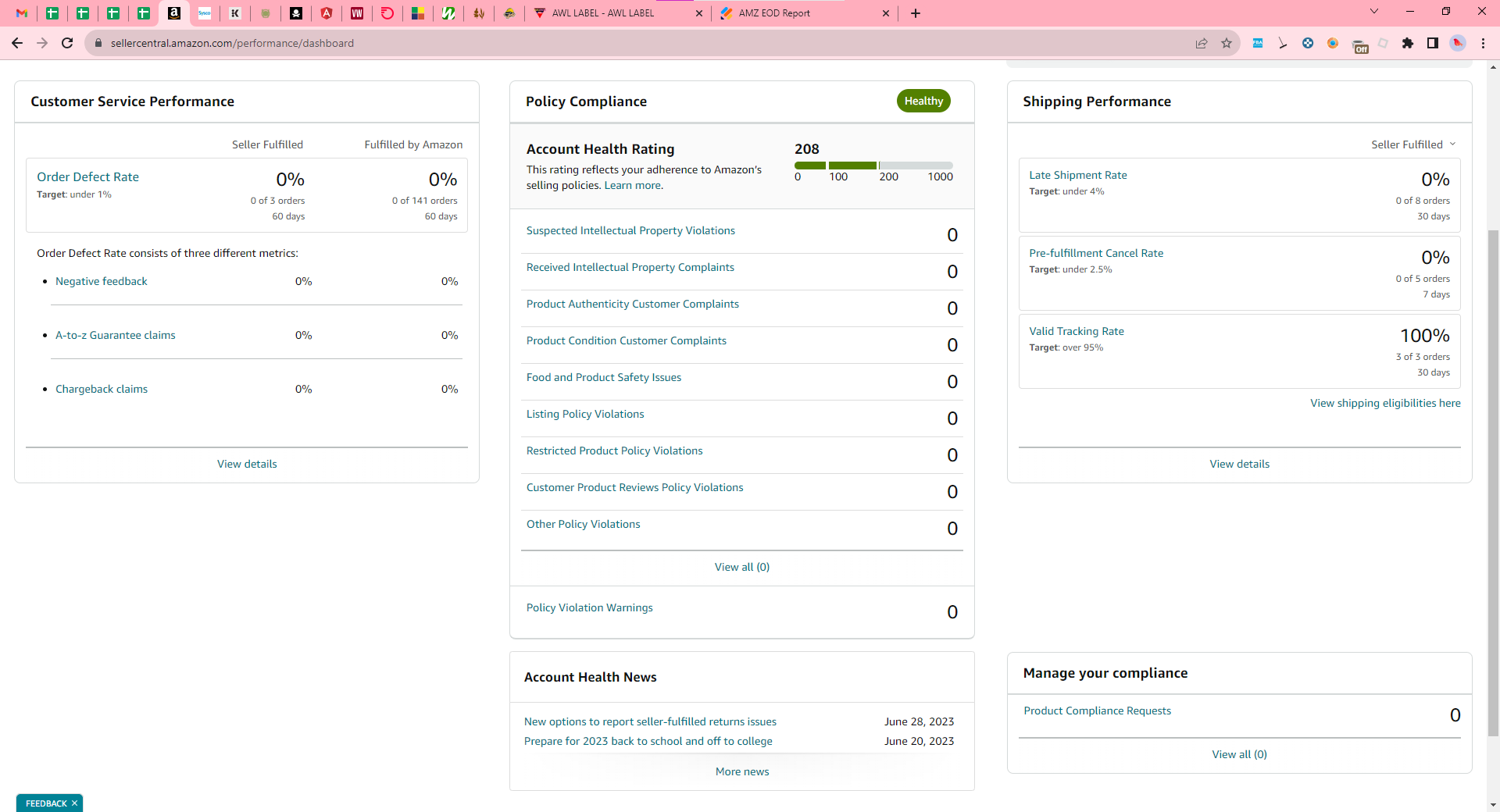Image resolution: width=1500 pixels, height=812 pixels.
Task: Open the skull icon pinned tab
Action: 296,13
